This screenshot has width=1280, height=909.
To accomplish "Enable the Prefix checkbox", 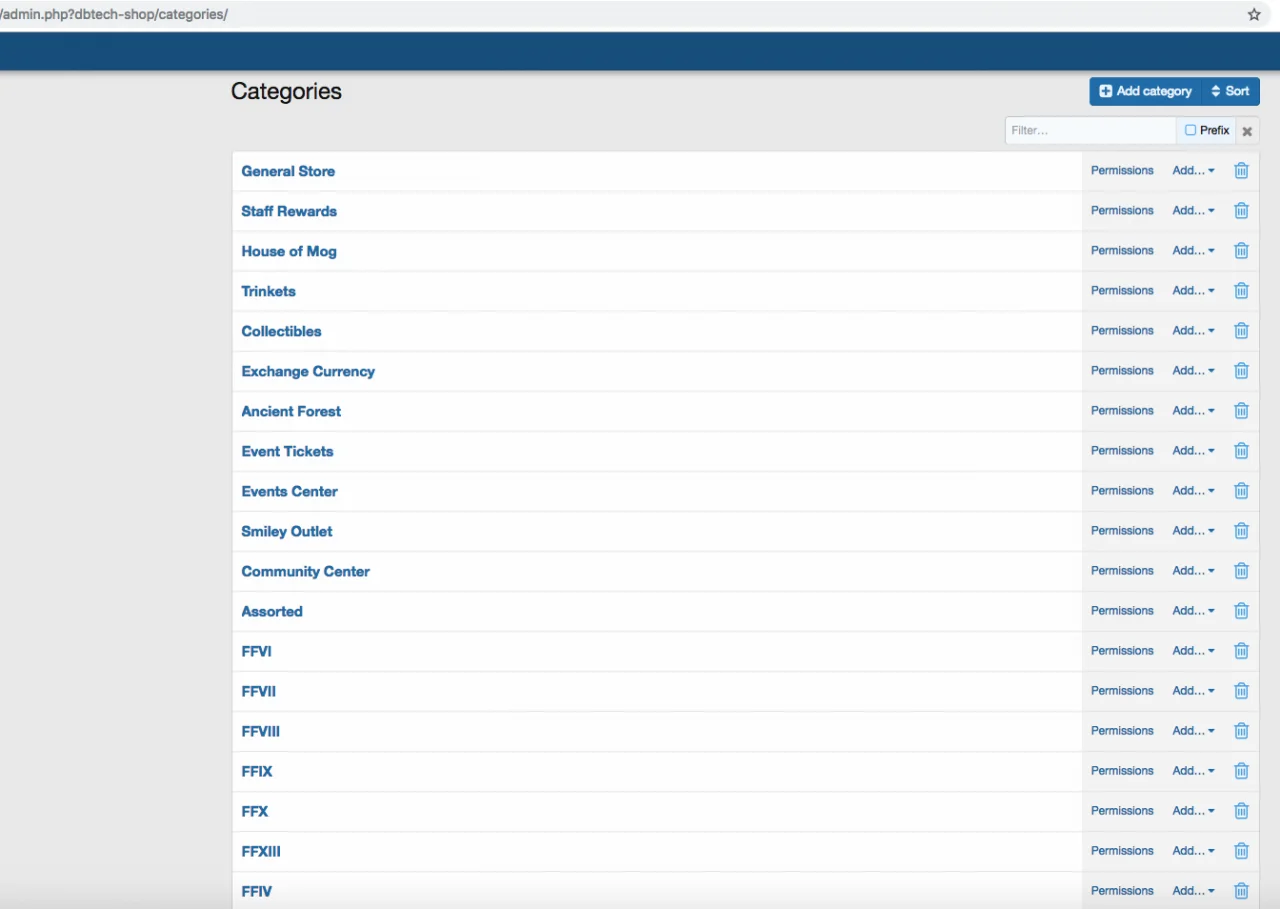I will point(1190,130).
